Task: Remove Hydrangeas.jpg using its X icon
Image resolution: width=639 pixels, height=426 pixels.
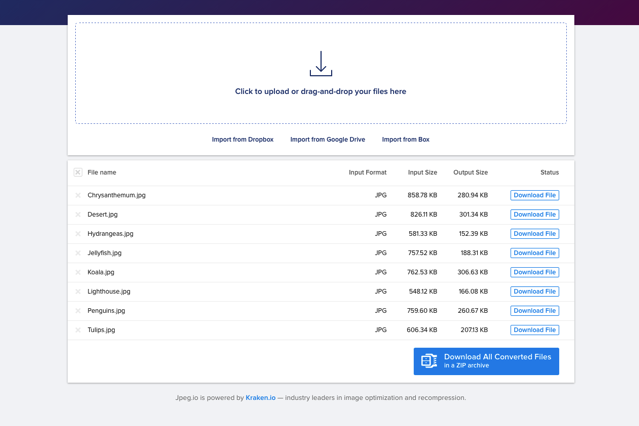Action: click(78, 234)
